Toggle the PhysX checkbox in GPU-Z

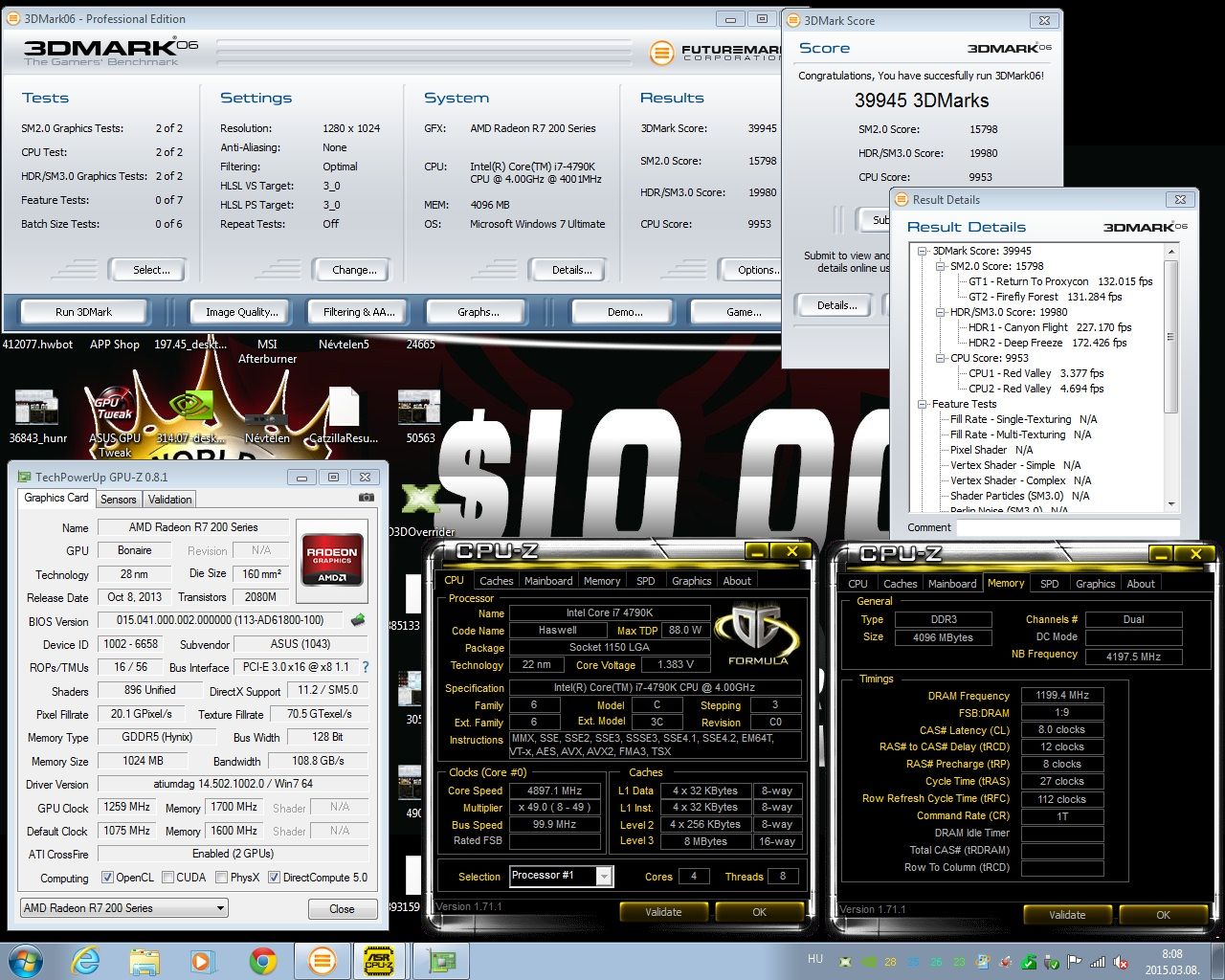tap(221, 878)
